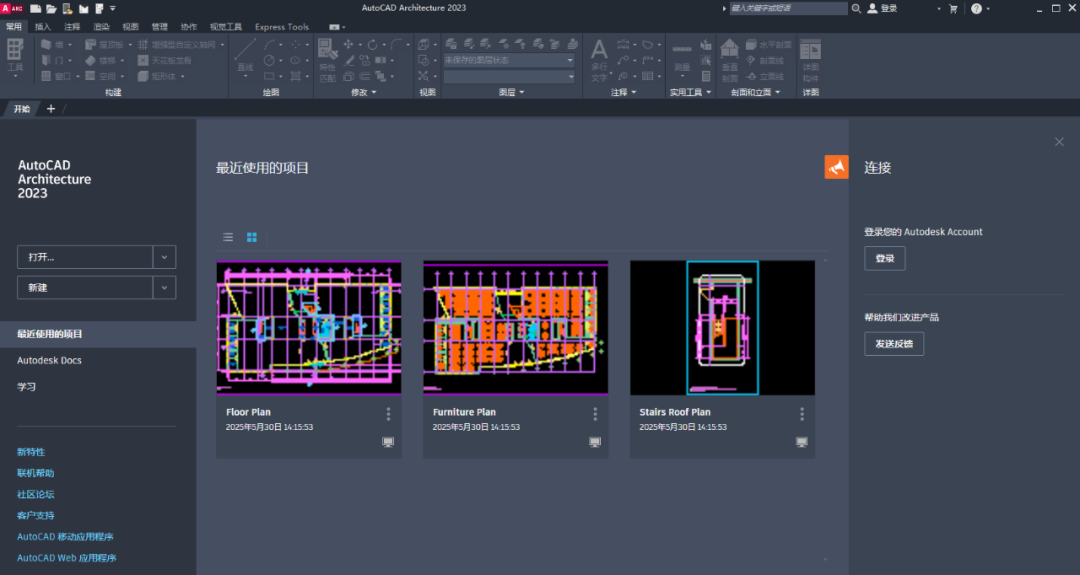Click the new tab plus icon

tap(51, 109)
